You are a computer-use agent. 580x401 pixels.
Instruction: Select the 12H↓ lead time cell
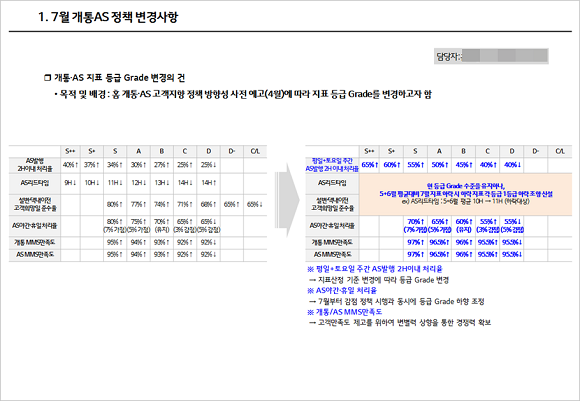138,183
